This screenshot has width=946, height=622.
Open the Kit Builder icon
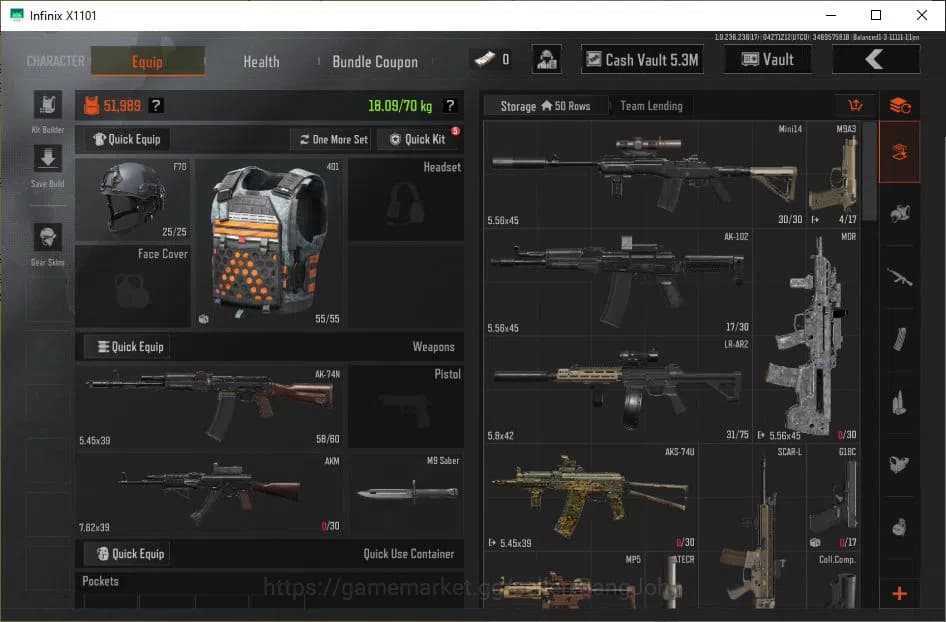point(48,106)
